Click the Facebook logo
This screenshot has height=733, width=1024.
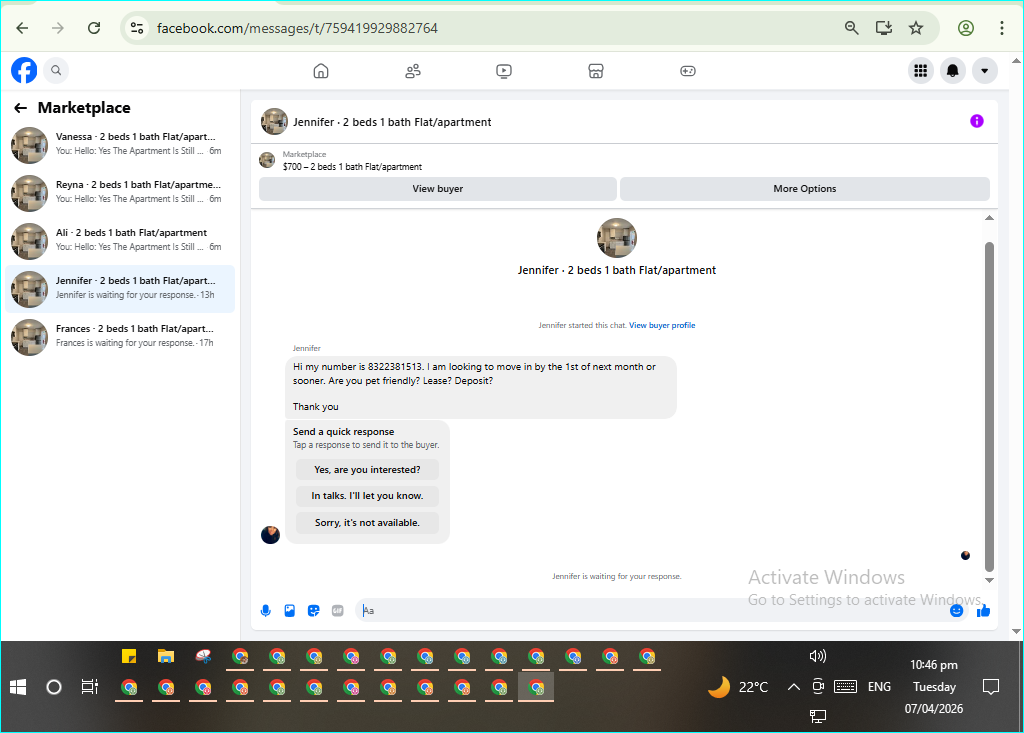pyautogui.click(x=24, y=71)
